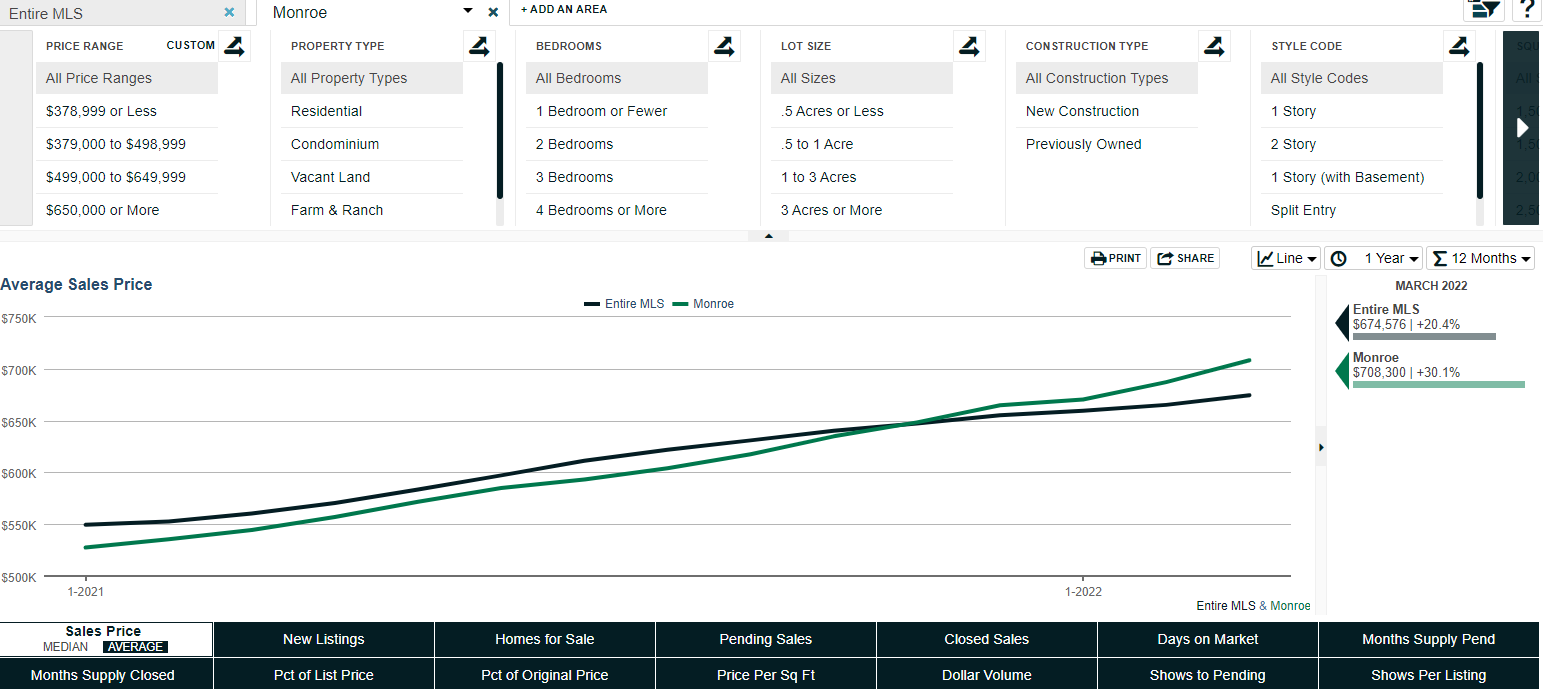
Task: Click the Style Code breakout arrow icon
Action: (1459, 46)
